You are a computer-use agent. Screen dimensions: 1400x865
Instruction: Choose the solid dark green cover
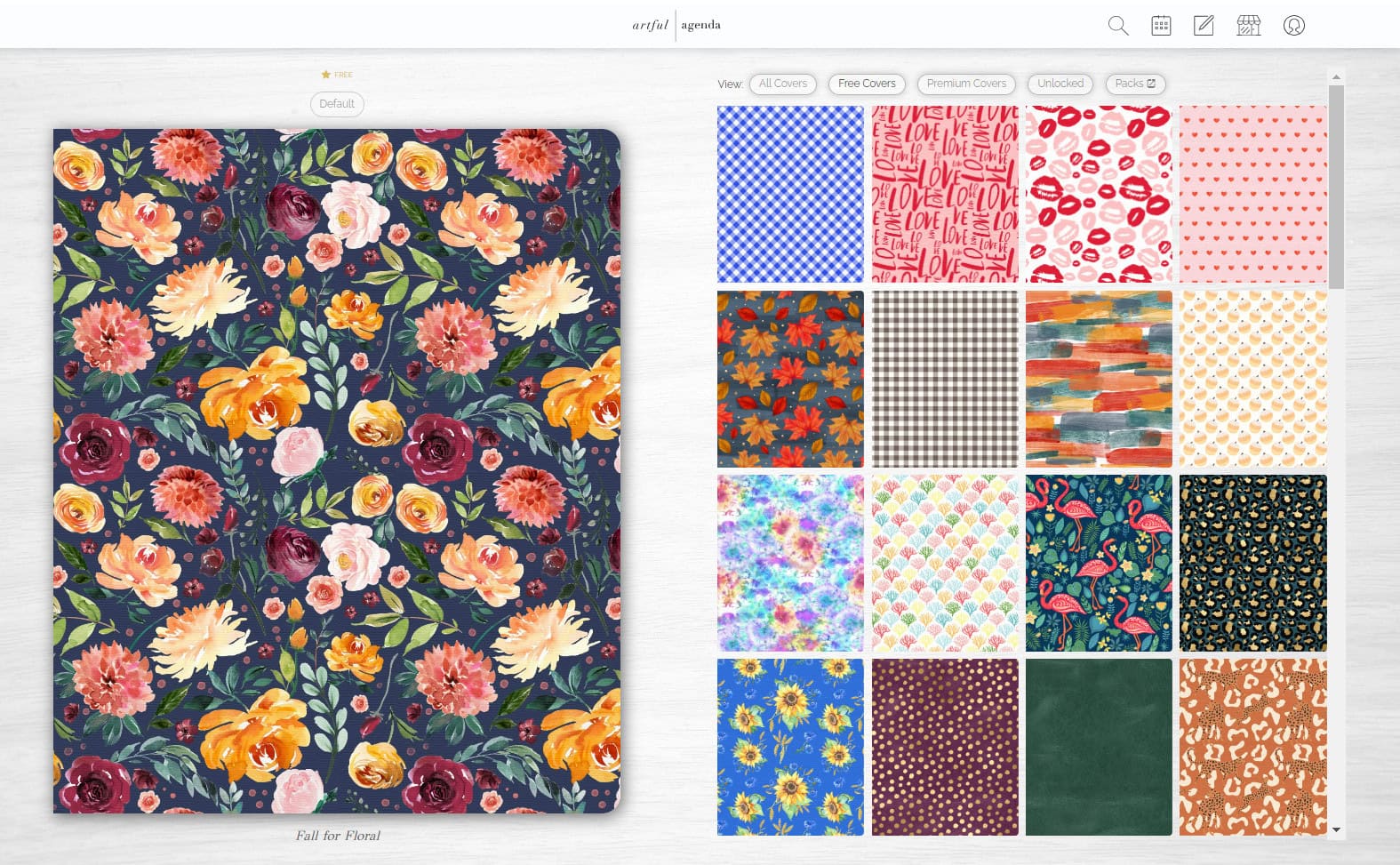[x=1099, y=747]
